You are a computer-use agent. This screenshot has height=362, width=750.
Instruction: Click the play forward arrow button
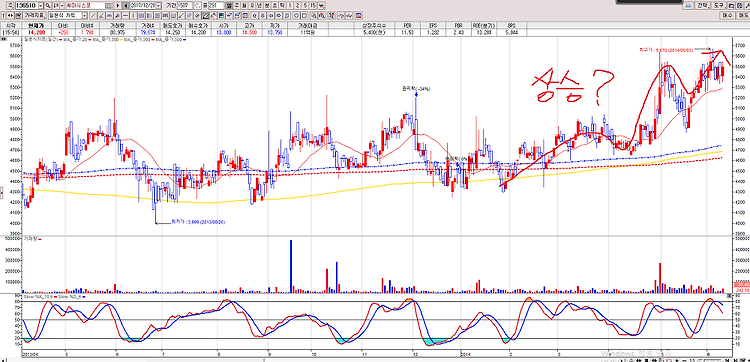[117, 5]
